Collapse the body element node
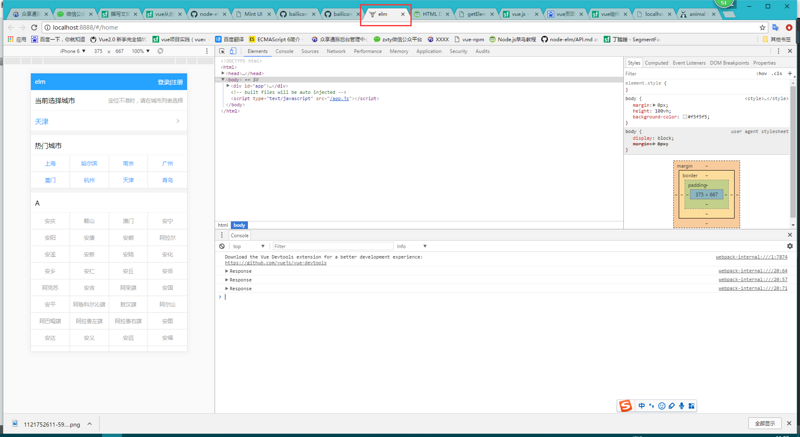This screenshot has width=800, height=437. (x=223, y=80)
